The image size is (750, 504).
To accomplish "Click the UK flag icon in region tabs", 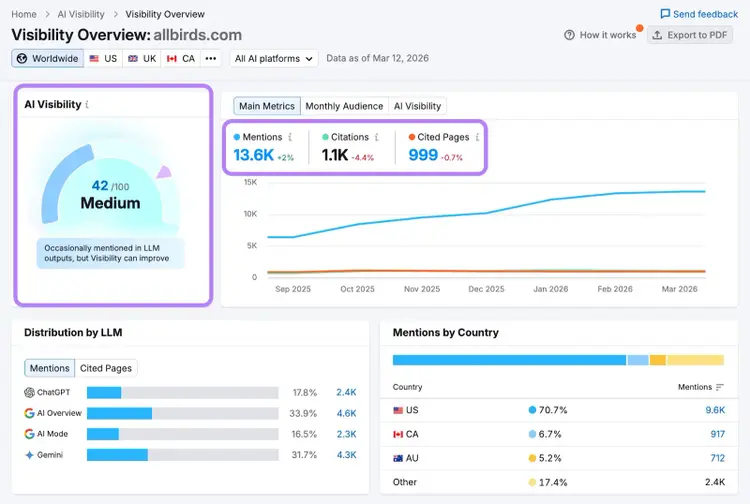I will coord(133,58).
